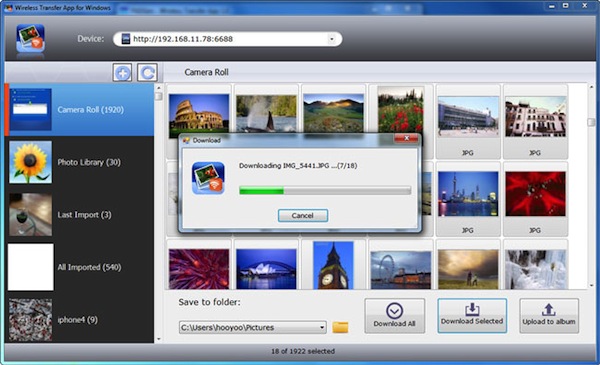Click the album list scroll down arrow

point(159,339)
